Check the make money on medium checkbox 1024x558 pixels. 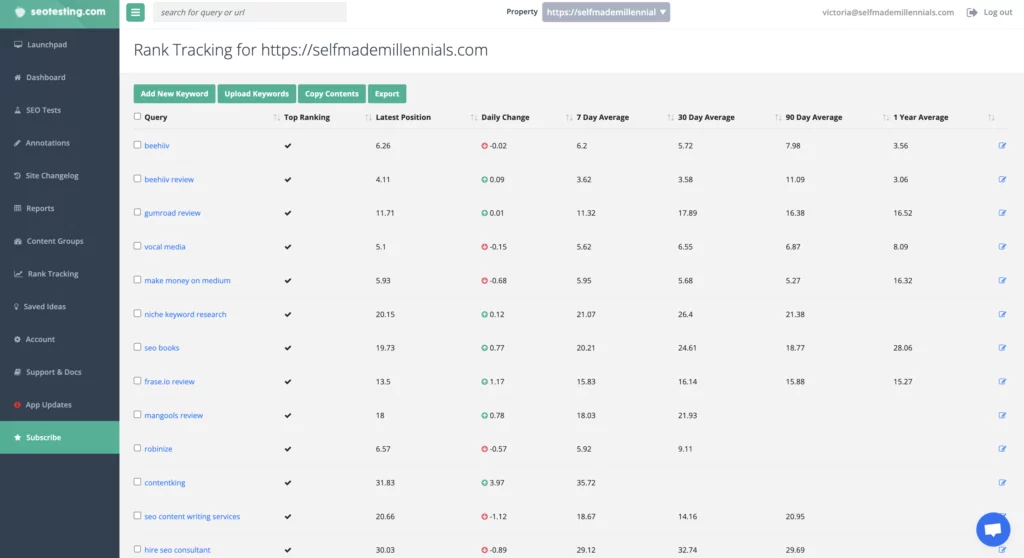click(x=137, y=280)
